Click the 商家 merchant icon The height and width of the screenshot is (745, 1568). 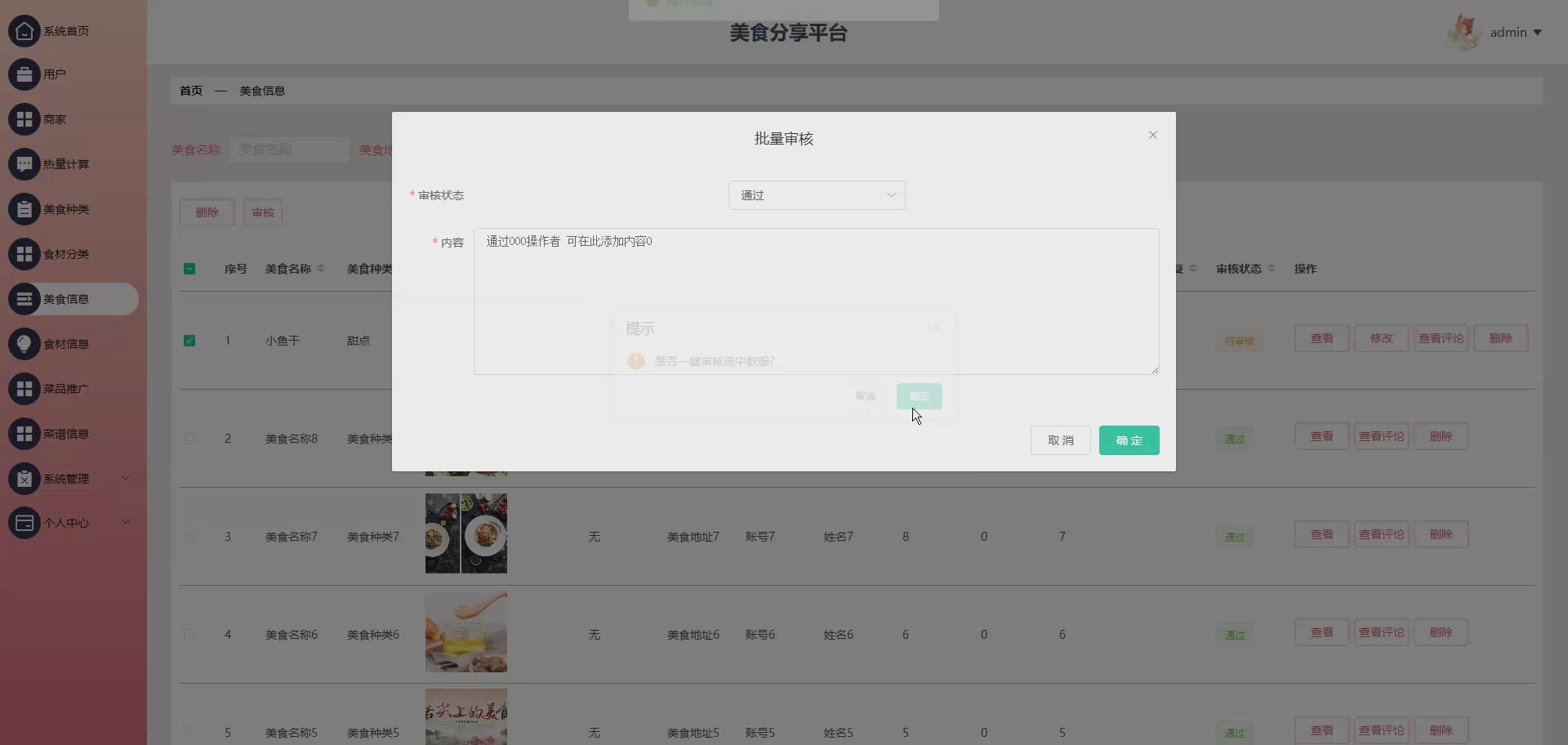coord(23,118)
